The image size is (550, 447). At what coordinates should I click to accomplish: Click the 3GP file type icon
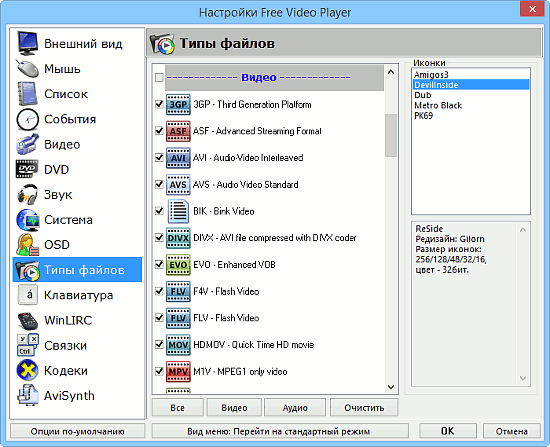[x=178, y=105]
